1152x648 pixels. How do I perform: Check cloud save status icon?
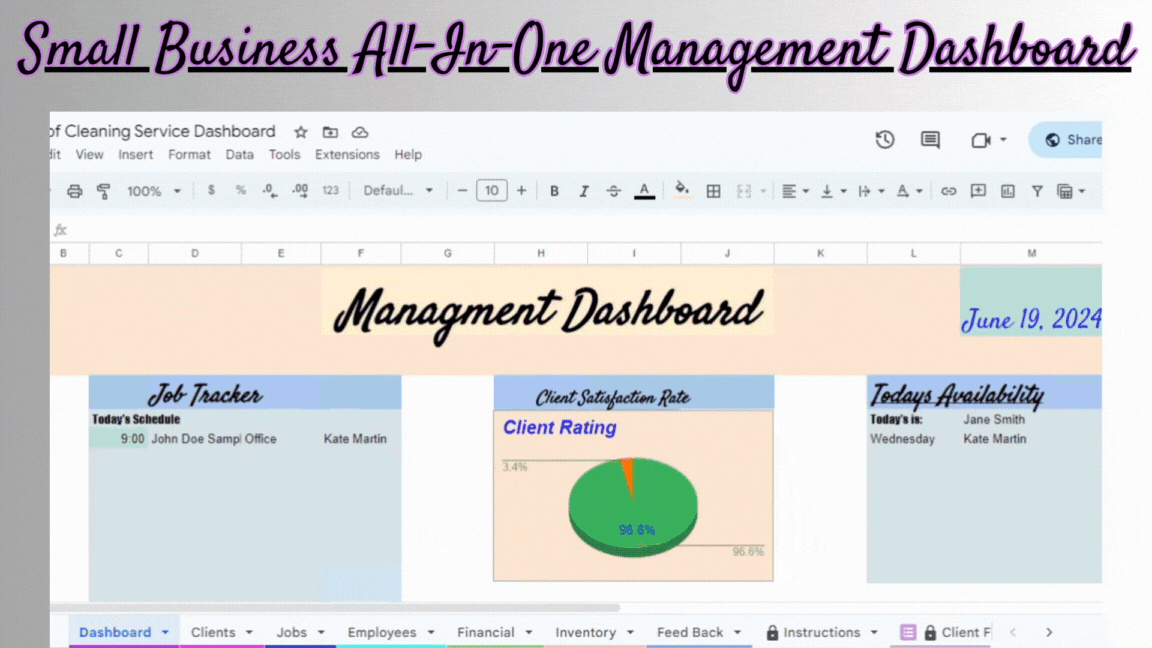click(x=359, y=132)
